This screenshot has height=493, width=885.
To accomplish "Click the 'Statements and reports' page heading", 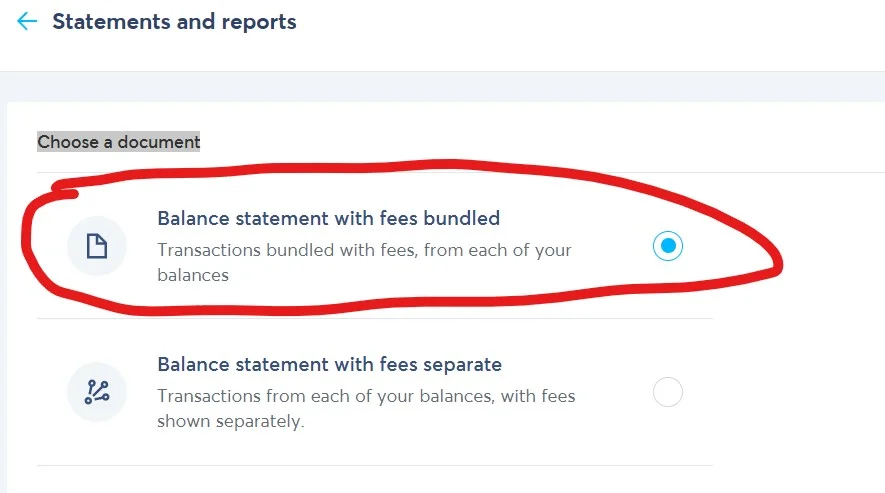I will click(x=174, y=21).
